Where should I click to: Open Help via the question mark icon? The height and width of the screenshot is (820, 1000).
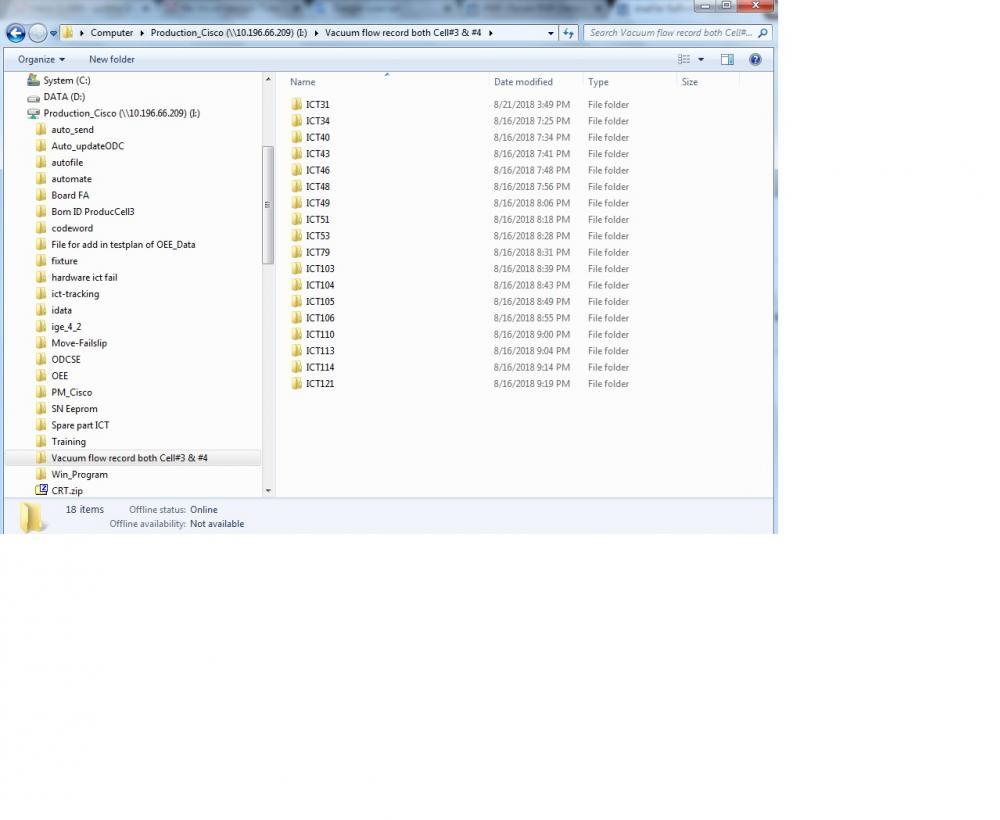point(755,59)
